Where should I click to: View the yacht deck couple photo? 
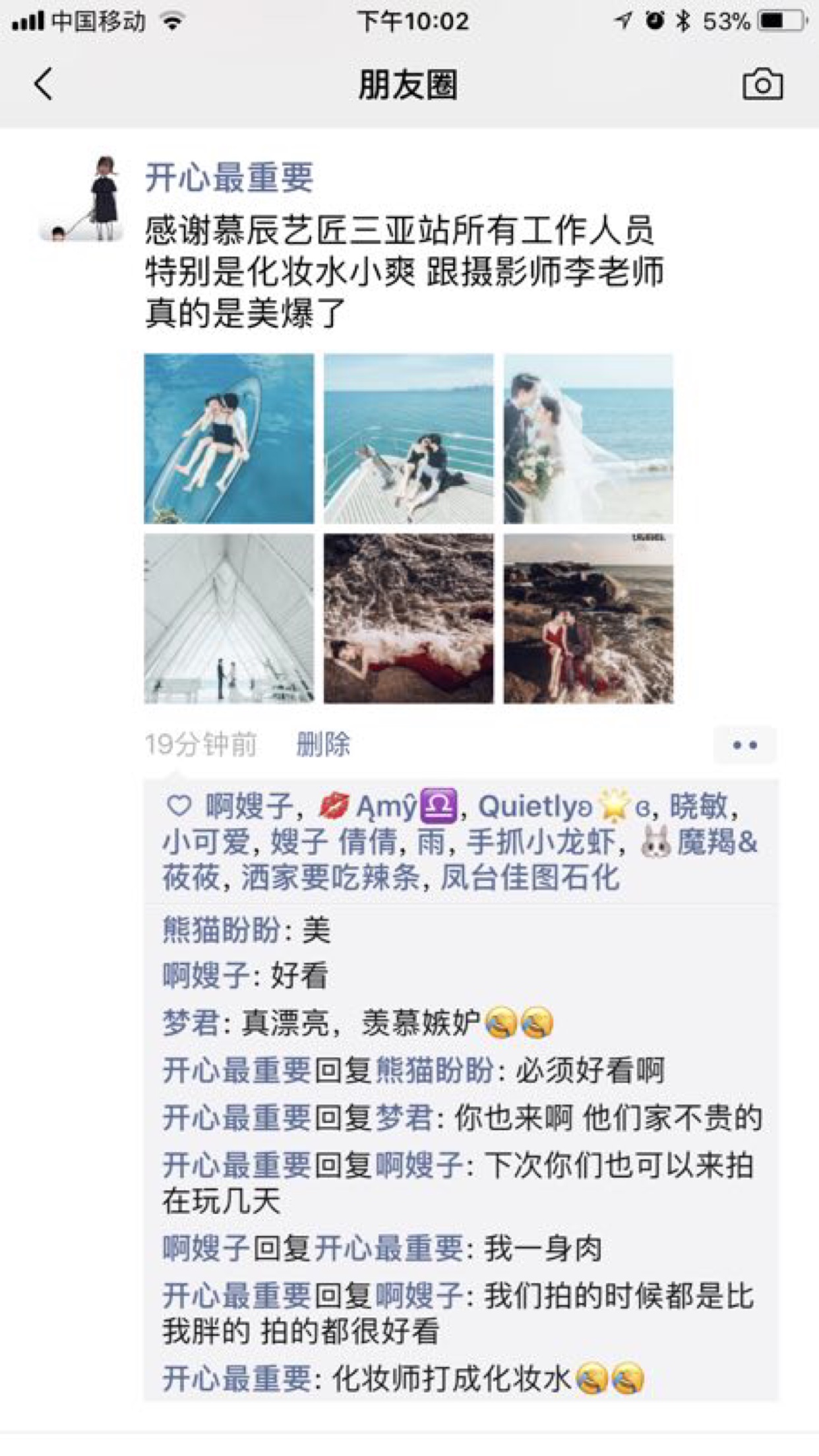408,439
